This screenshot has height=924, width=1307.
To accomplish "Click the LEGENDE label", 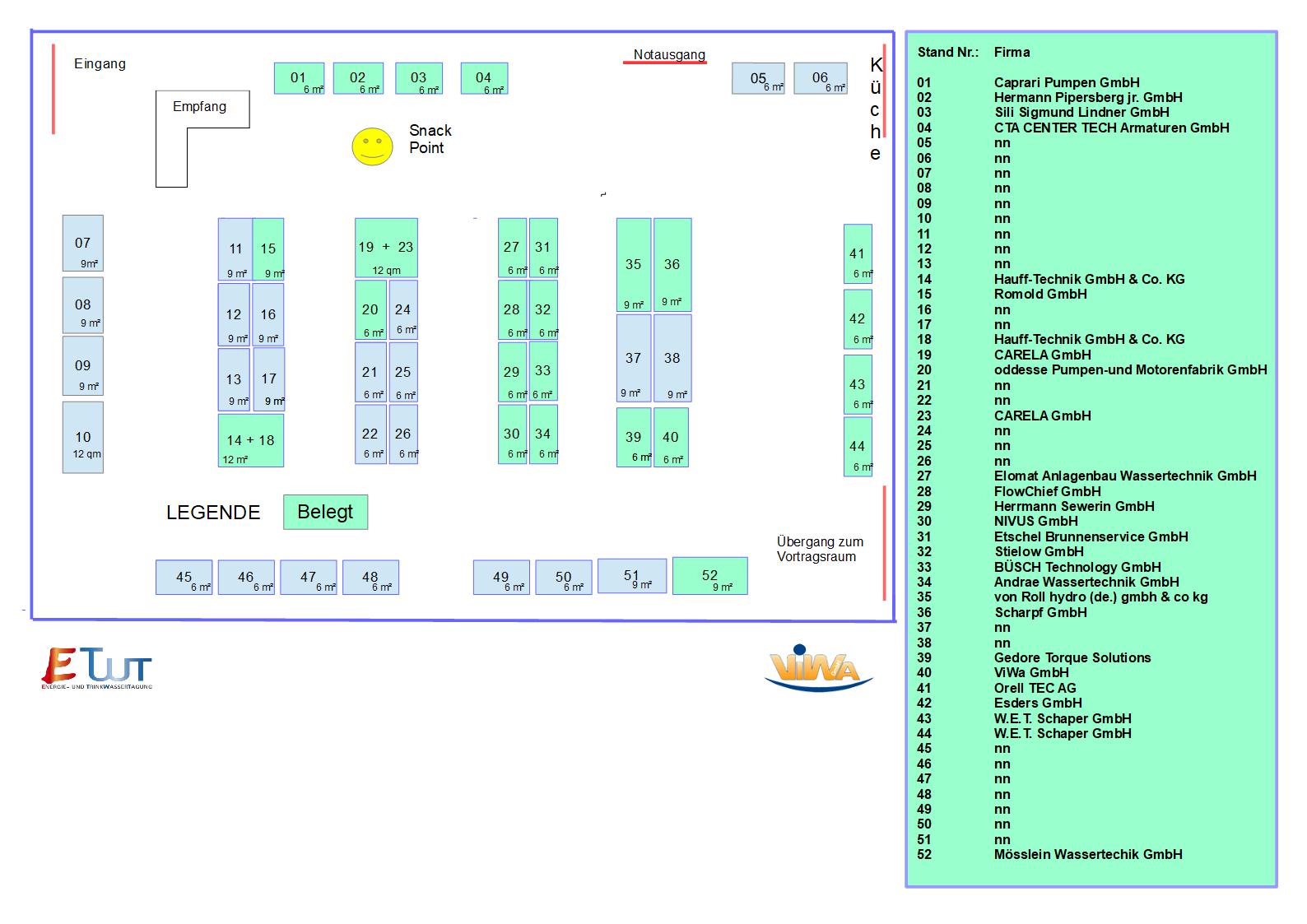I will [213, 513].
